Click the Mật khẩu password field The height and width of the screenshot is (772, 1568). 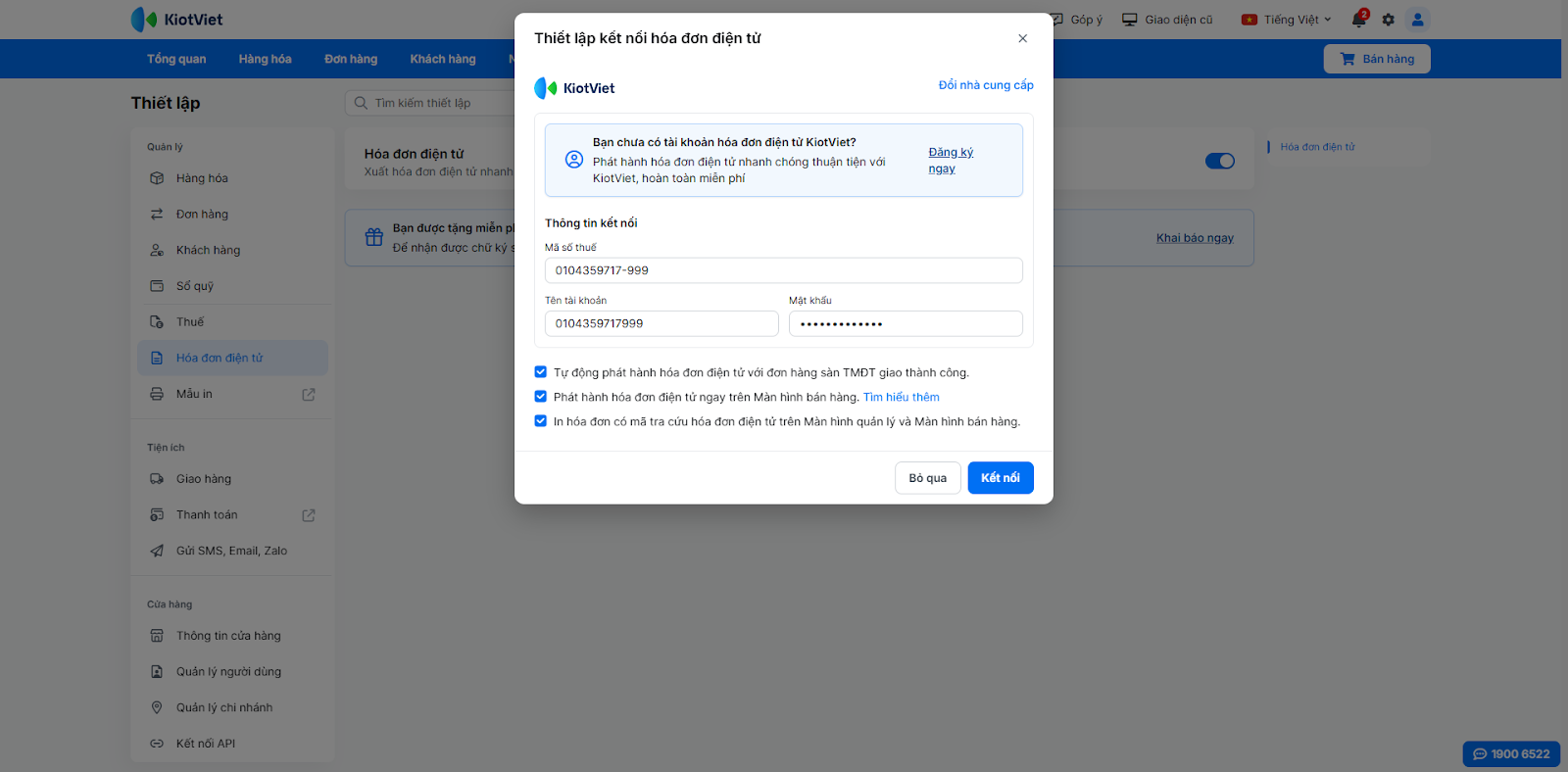[906, 323]
